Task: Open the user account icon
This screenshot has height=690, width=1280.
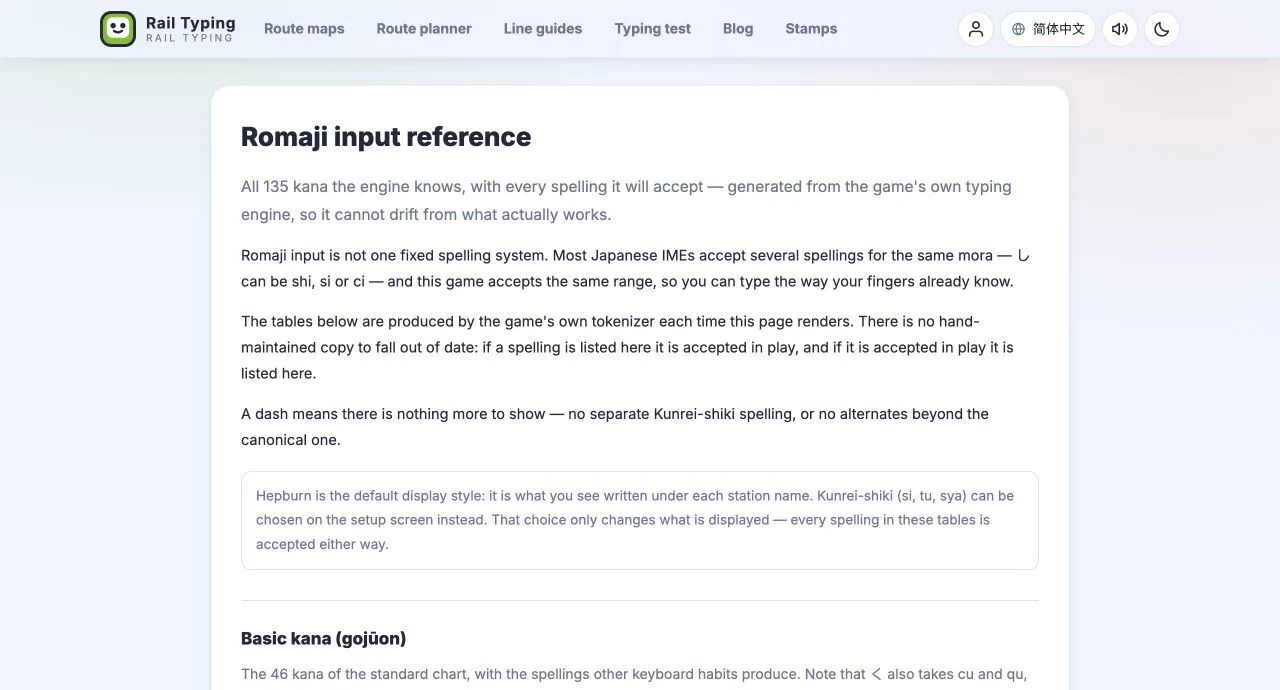Action: tap(976, 29)
